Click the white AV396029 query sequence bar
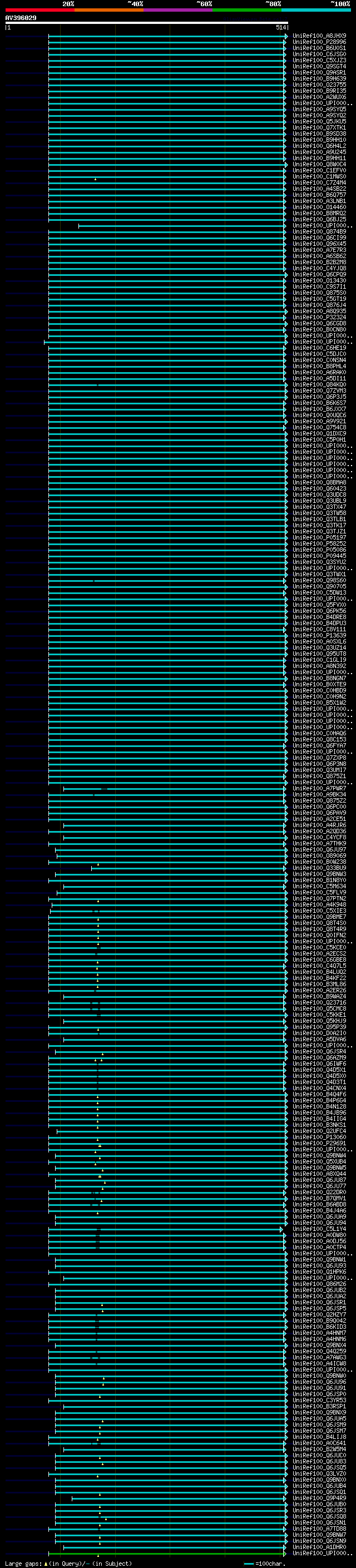This screenshot has height=1568, width=356. tap(147, 22)
